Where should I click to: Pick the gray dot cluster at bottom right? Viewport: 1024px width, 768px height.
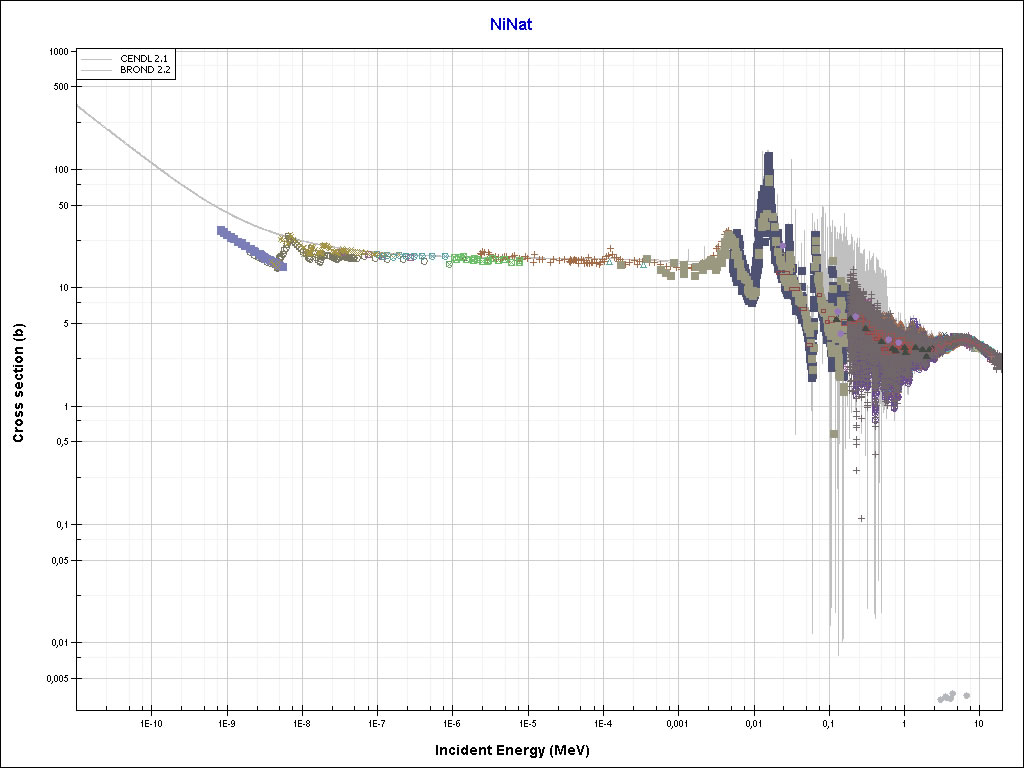point(948,696)
